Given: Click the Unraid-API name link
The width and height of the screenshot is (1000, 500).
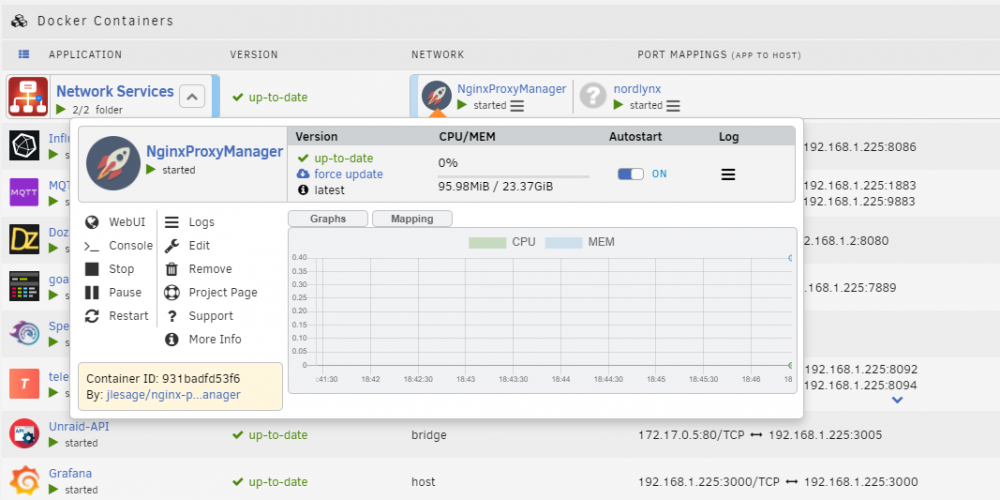Looking at the screenshot, I should tap(79, 427).
